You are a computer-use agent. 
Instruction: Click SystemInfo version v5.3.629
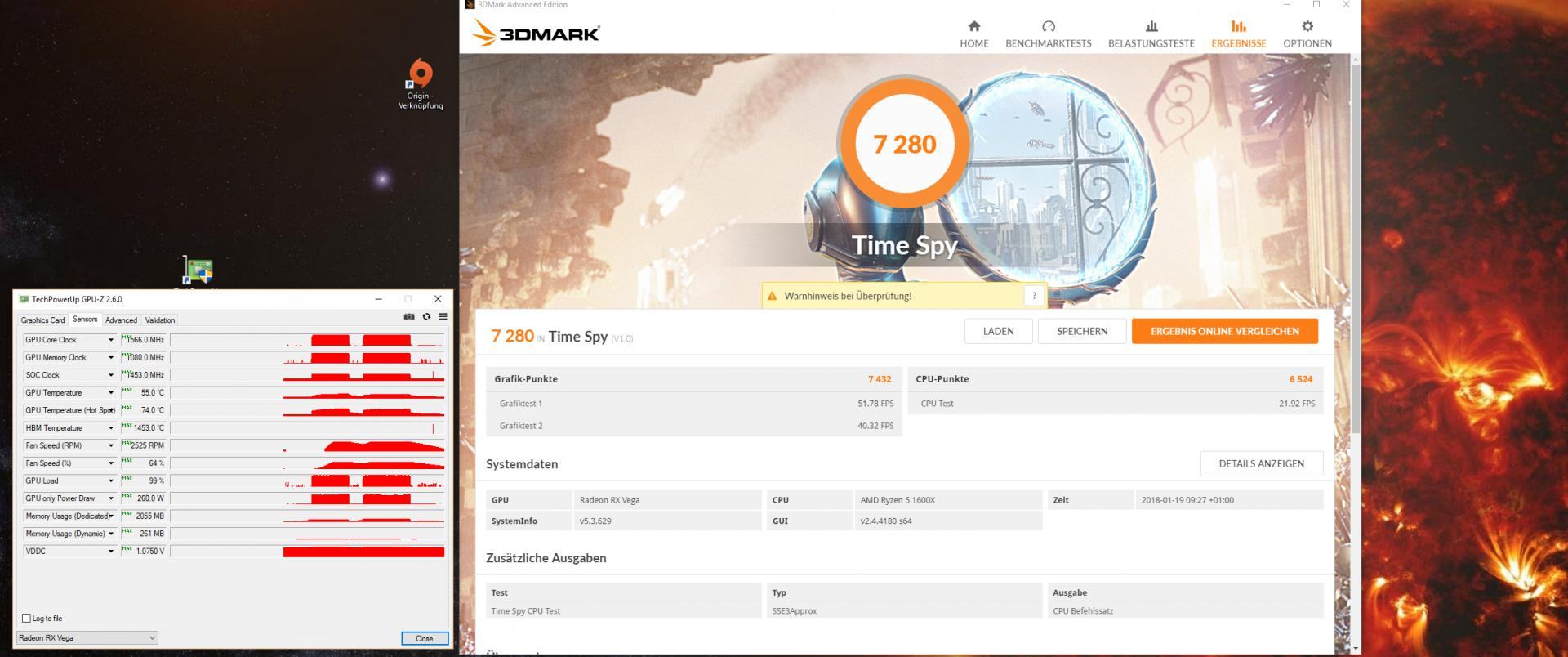pos(595,521)
